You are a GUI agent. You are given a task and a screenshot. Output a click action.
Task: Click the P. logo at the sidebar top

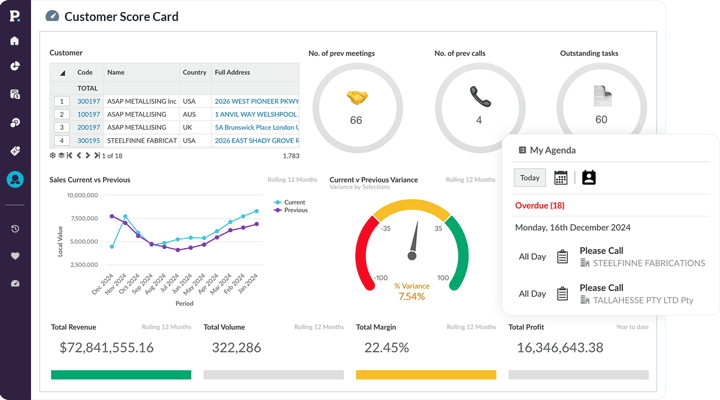(15, 16)
